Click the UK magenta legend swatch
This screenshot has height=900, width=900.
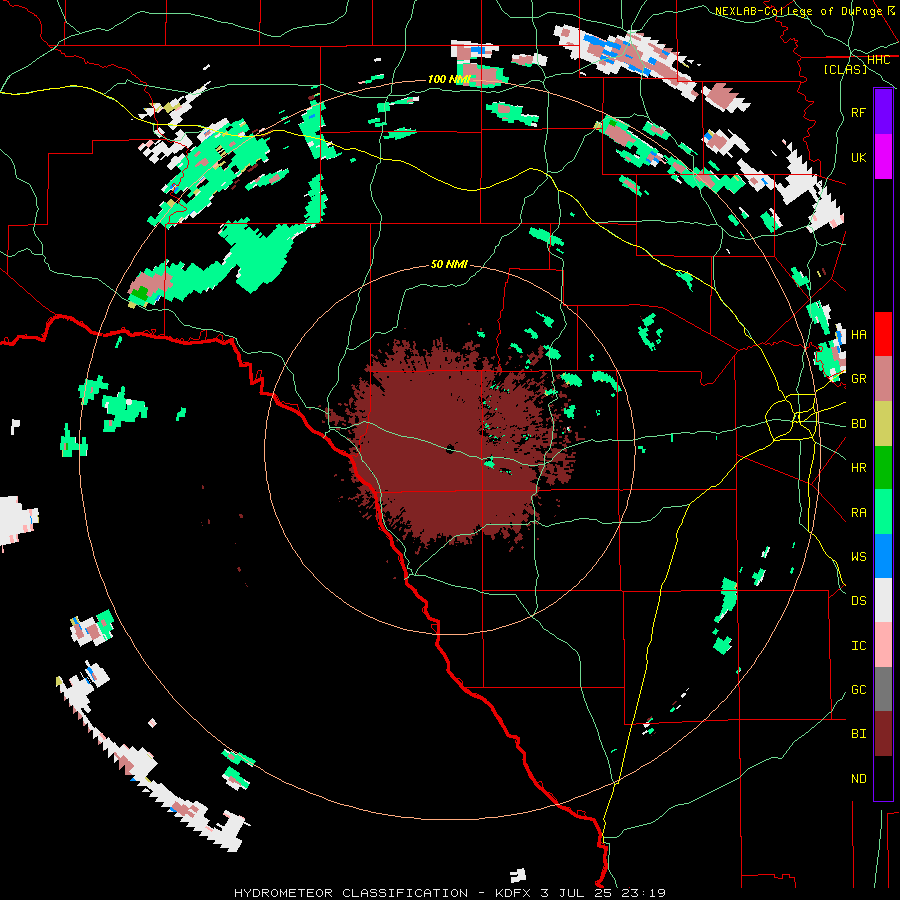point(883,157)
